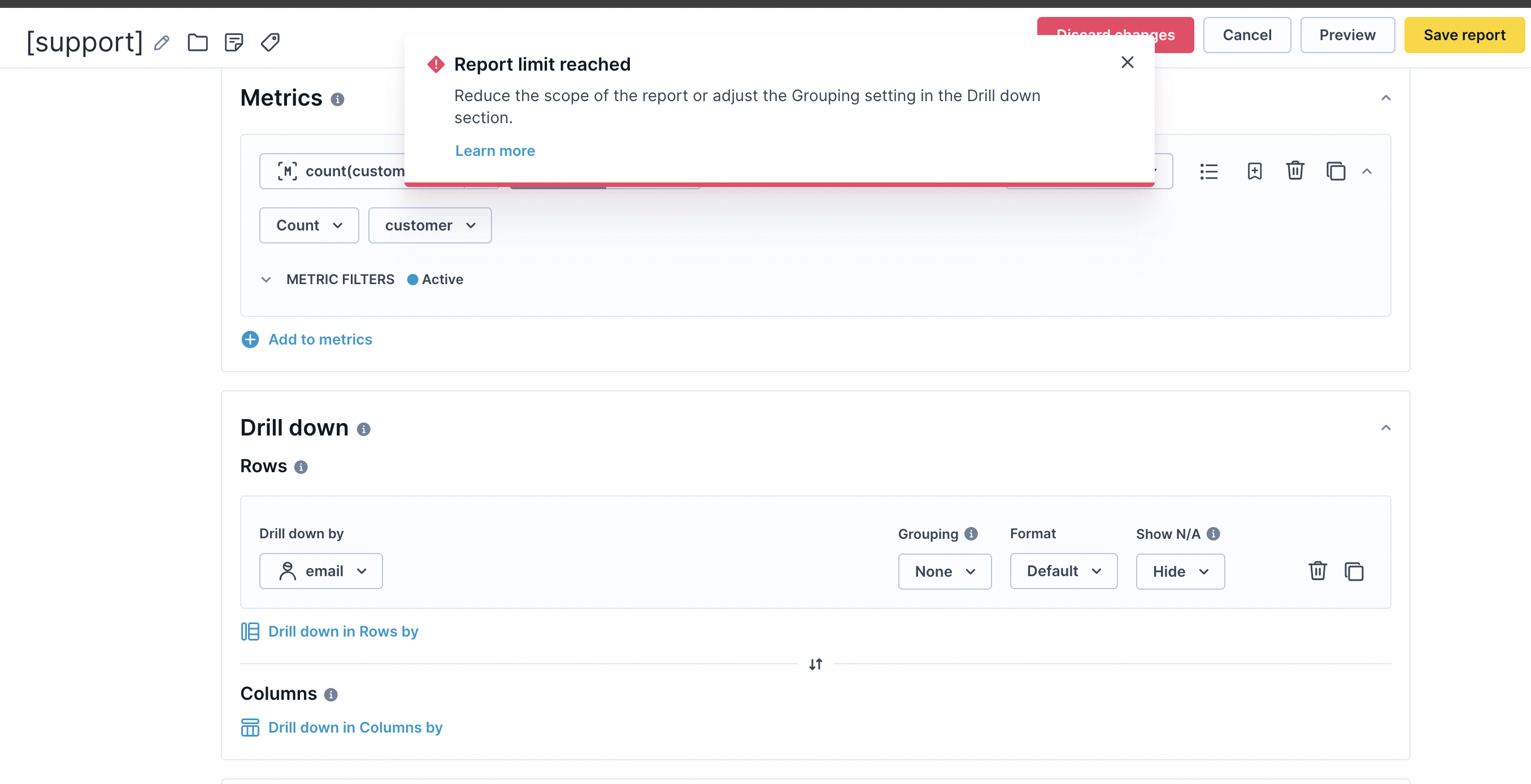Viewport: 1531px width, 784px height.
Task: Open the Show N/A Hide dropdown
Action: coord(1180,571)
